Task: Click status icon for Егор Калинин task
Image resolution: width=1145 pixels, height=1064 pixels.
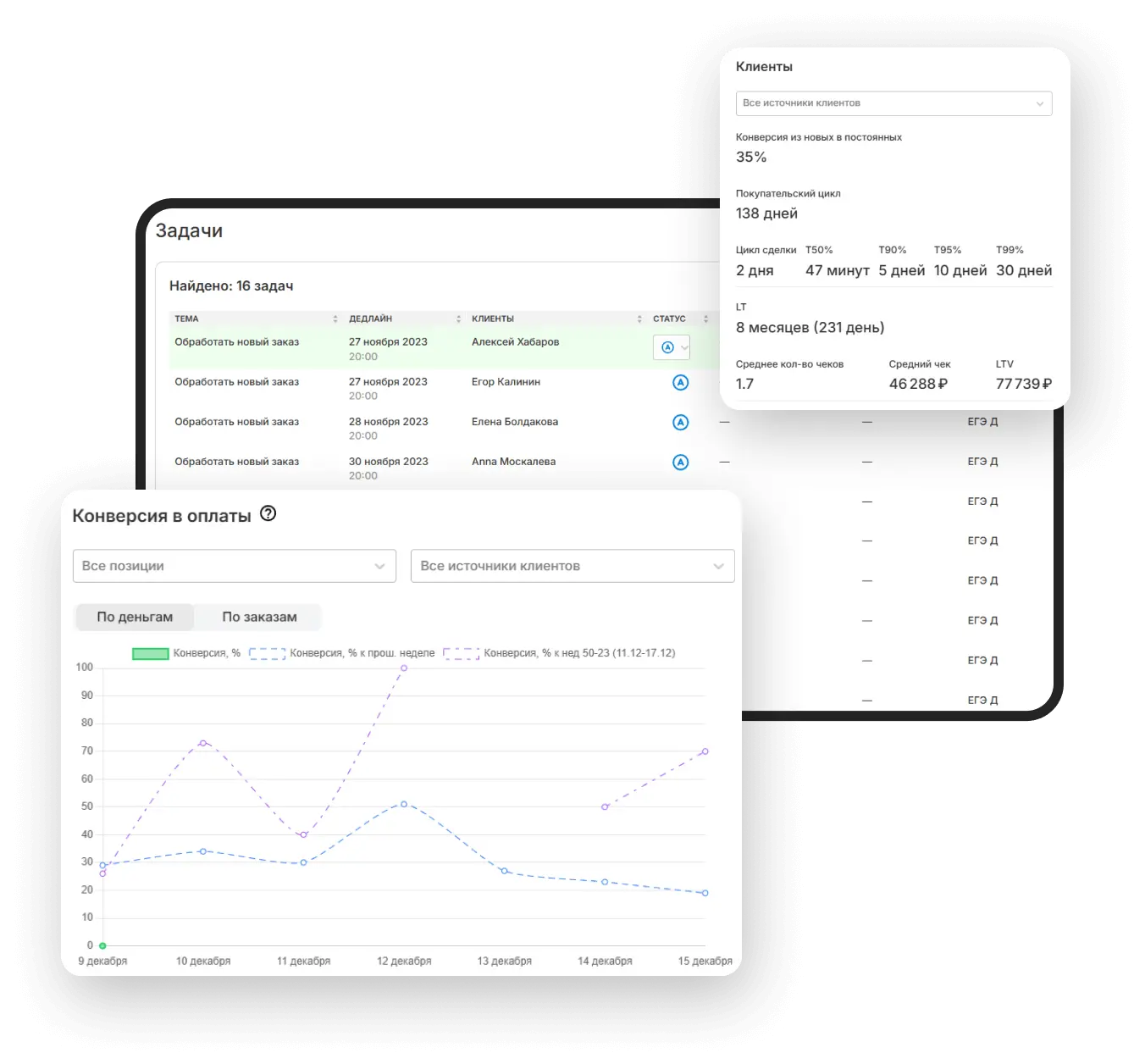Action: click(680, 383)
